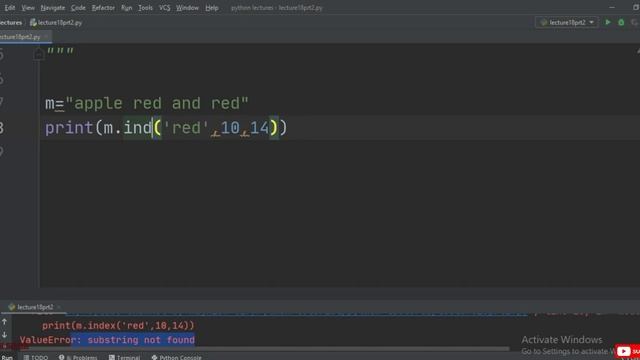Screen dimensions: 640x360
Task: Open the Code menu
Action: pyautogui.click(x=78, y=8)
